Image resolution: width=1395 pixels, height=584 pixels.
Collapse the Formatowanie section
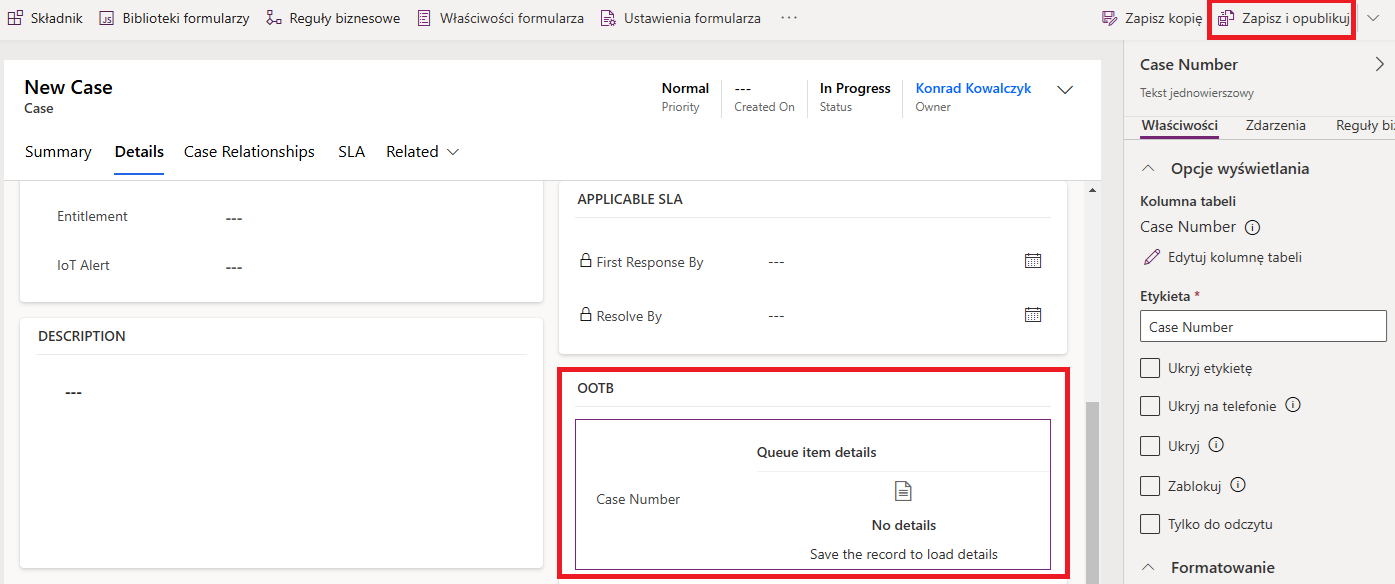(1149, 567)
